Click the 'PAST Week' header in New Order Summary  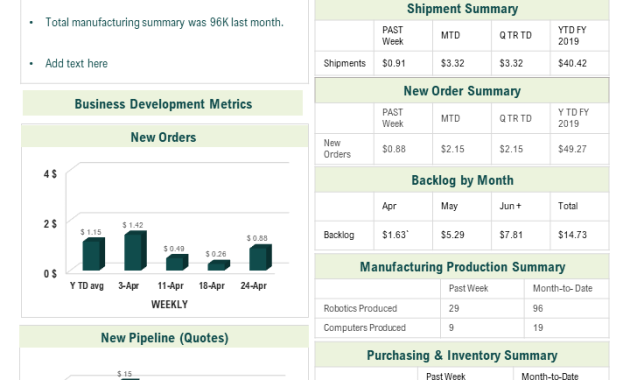click(x=393, y=118)
